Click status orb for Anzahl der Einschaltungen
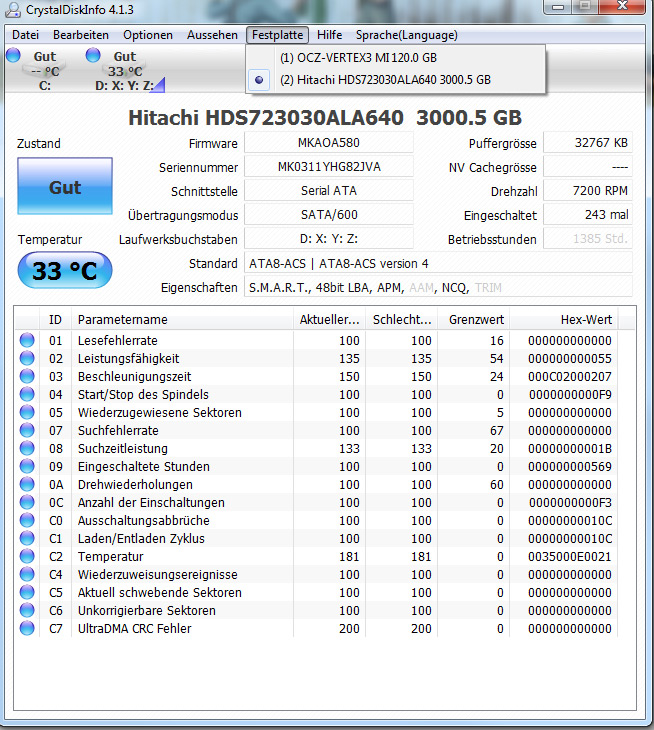Screen dimensions: 654x730 (27, 502)
